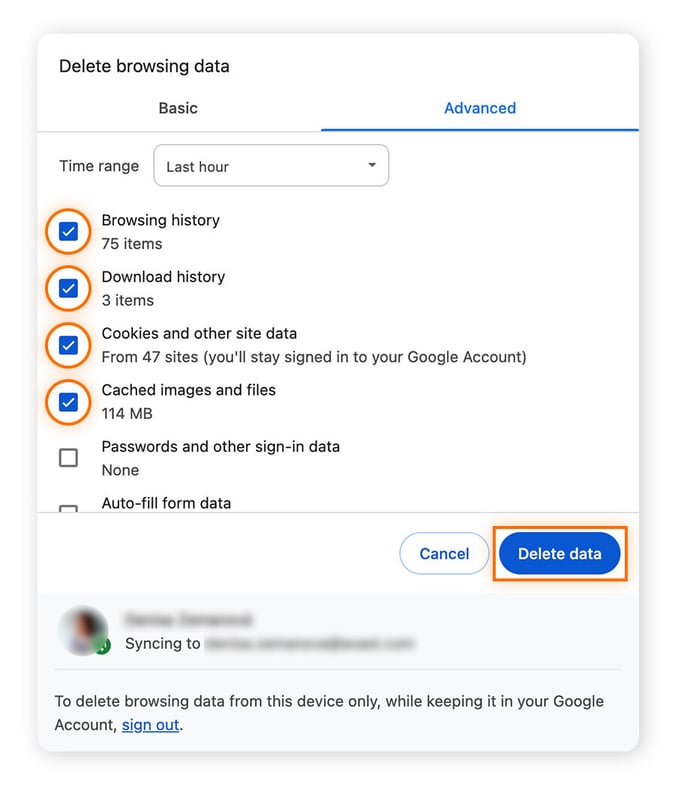Uncheck the Browsing history checkbox
This screenshot has width=675, height=789.
(x=68, y=232)
